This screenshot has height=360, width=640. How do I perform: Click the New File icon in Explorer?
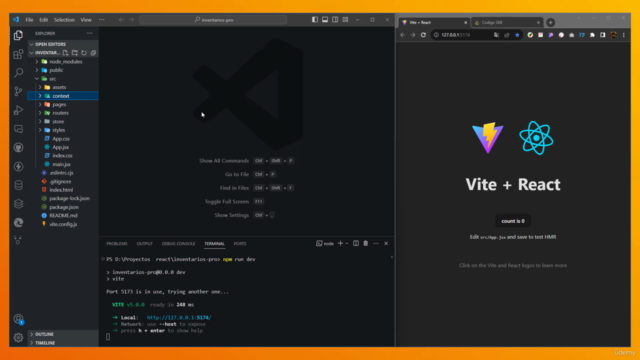(x=65, y=53)
